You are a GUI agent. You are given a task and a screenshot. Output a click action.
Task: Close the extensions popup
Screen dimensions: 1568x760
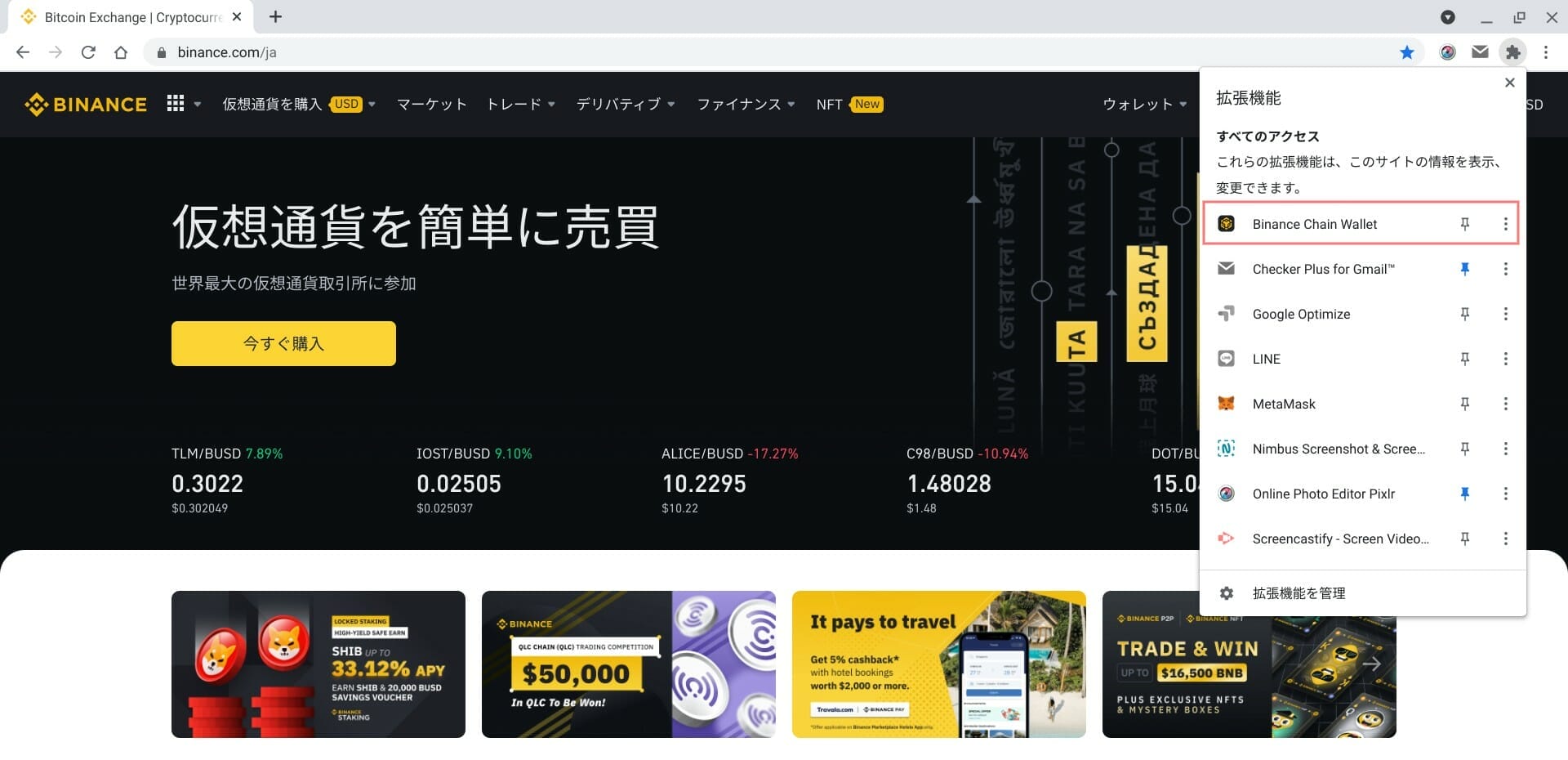pyautogui.click(x=1509, y=83)
